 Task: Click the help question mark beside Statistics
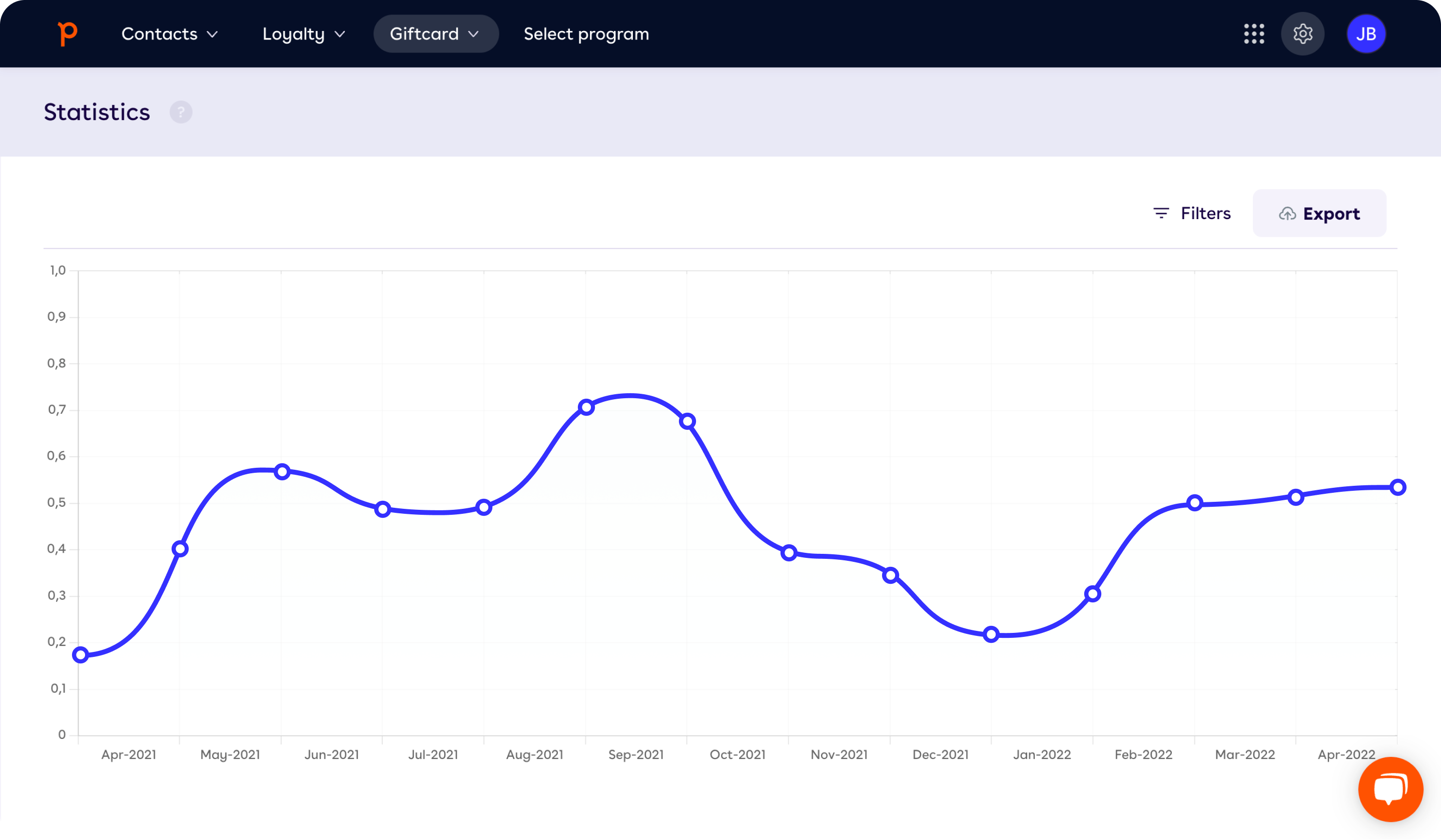[181, 112]
